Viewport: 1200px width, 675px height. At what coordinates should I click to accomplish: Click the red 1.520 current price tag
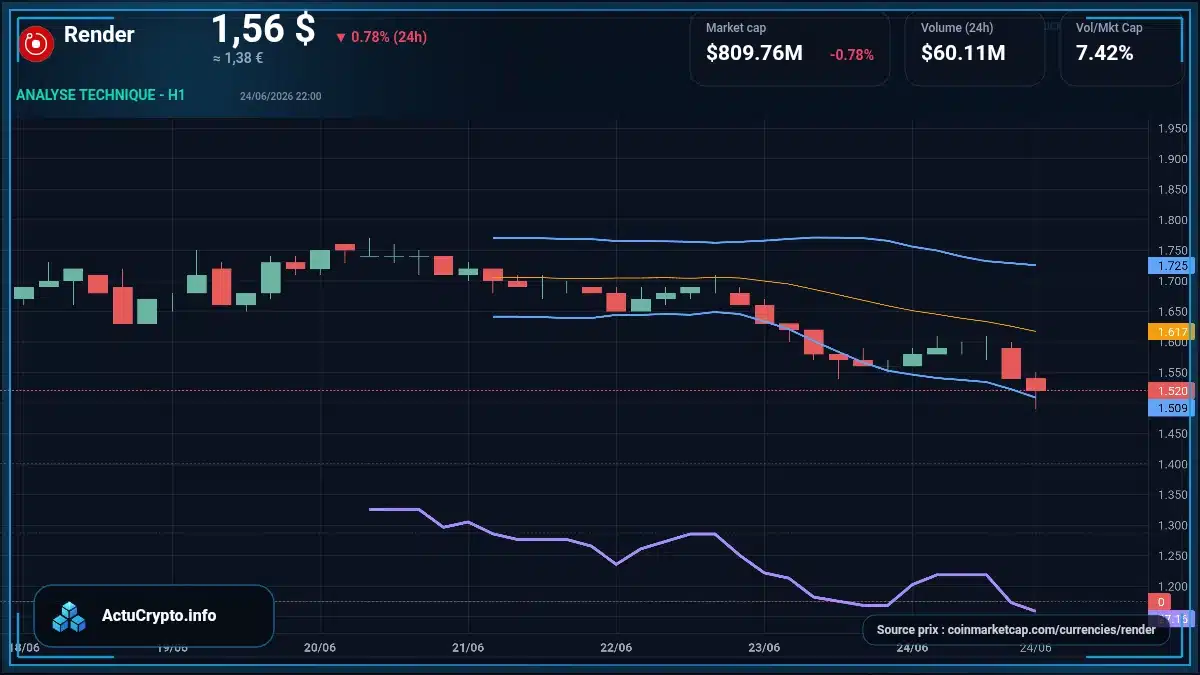click(x=1171, y=390)
